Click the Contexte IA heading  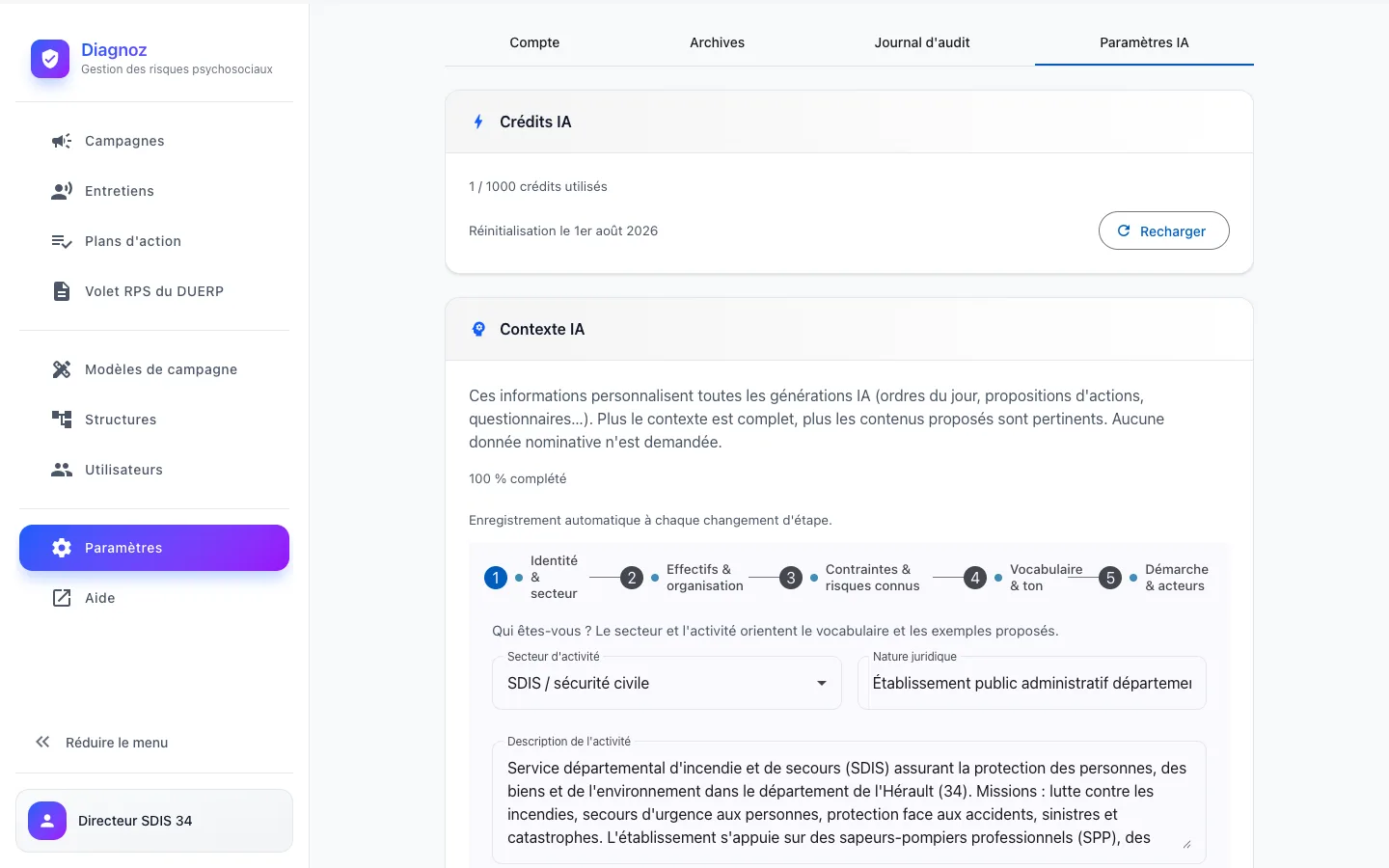click(542, 329)
